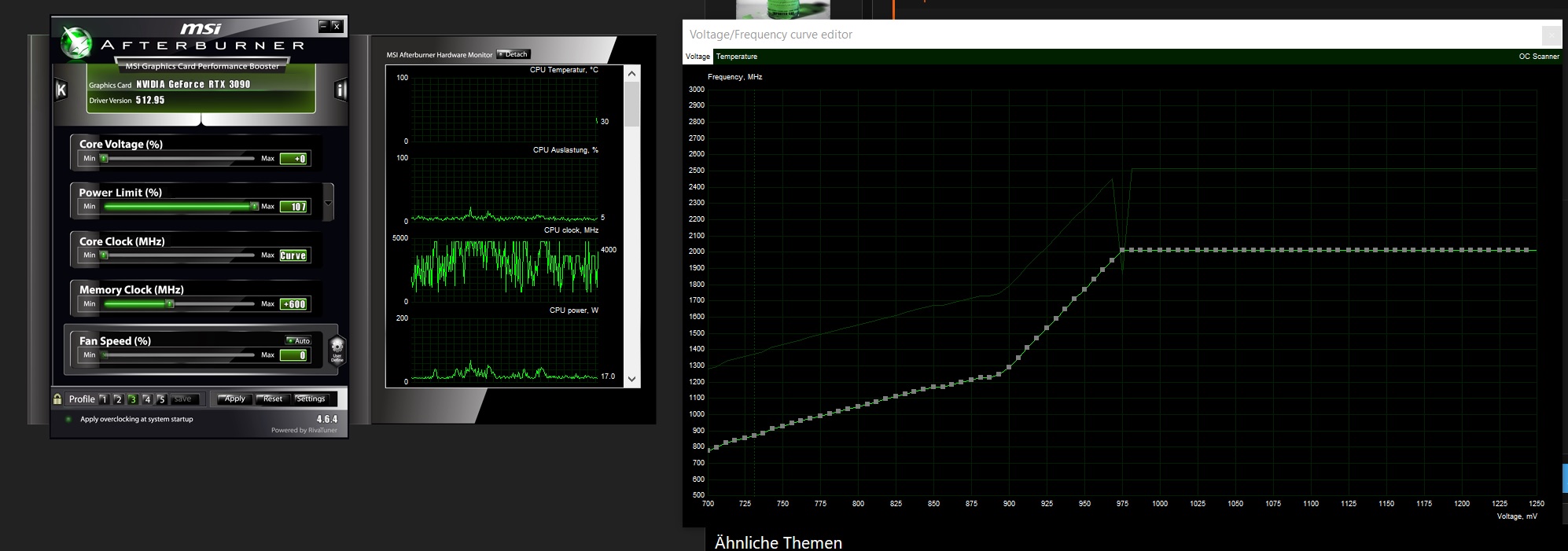Select profile slot 2
This screenshot has height=551, width=1568.
(118, 399)
